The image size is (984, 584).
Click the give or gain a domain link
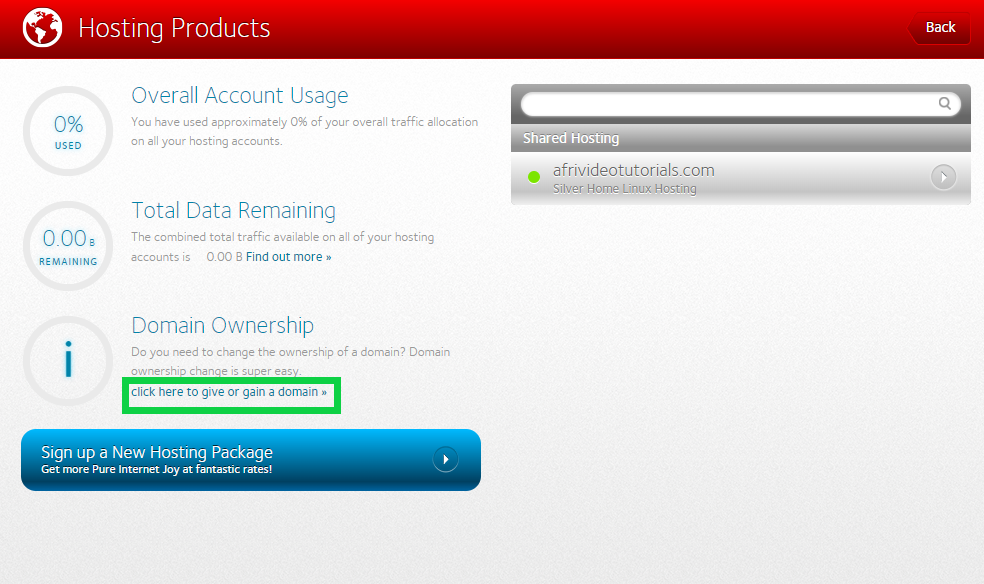click(x=229, y=392)
